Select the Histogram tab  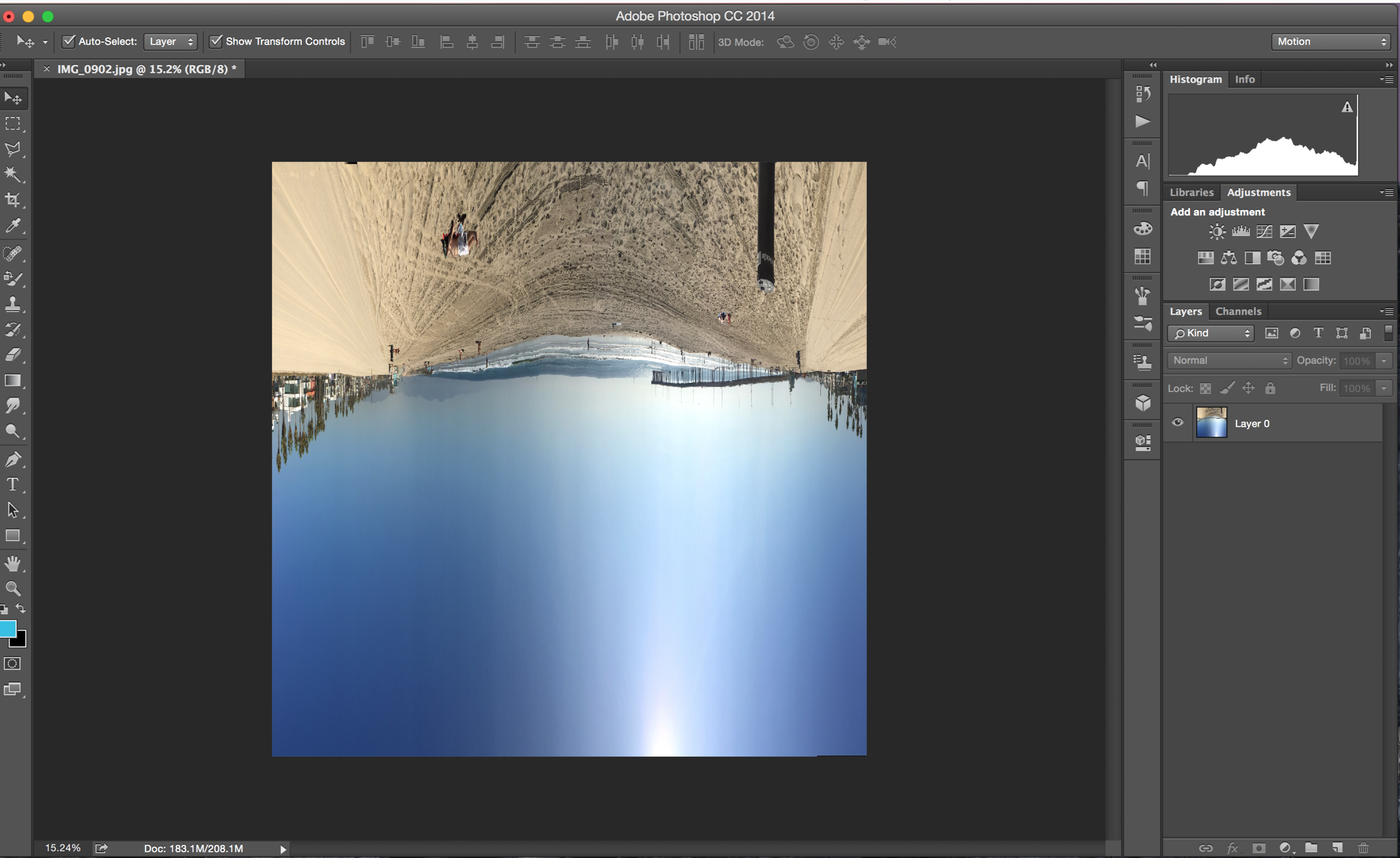[x=1196, y=80]
